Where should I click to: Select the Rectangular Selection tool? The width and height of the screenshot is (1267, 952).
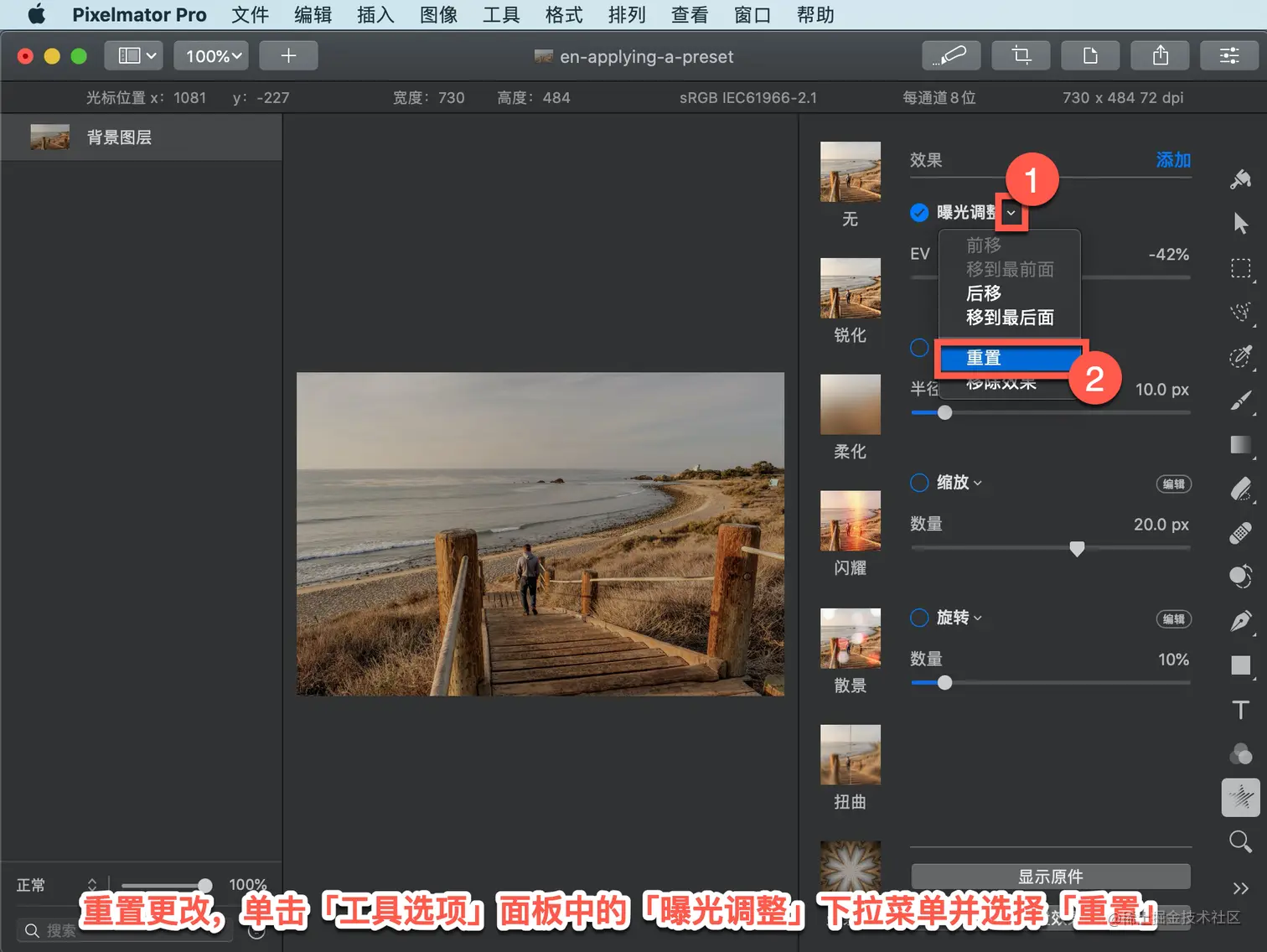[1241, 268]
